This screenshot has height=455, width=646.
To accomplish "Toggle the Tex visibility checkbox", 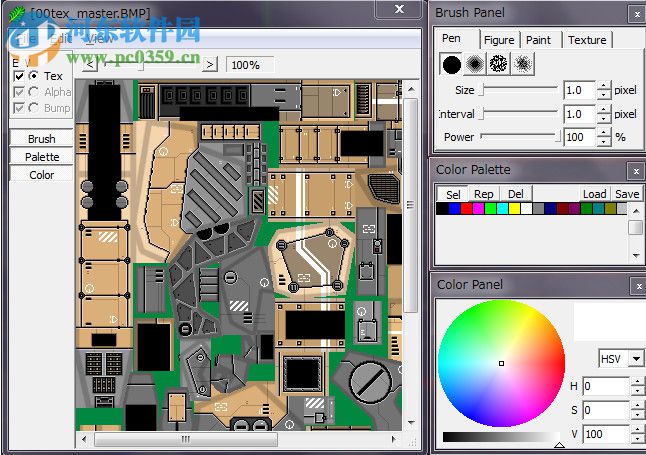I will [x=19, y=76].
